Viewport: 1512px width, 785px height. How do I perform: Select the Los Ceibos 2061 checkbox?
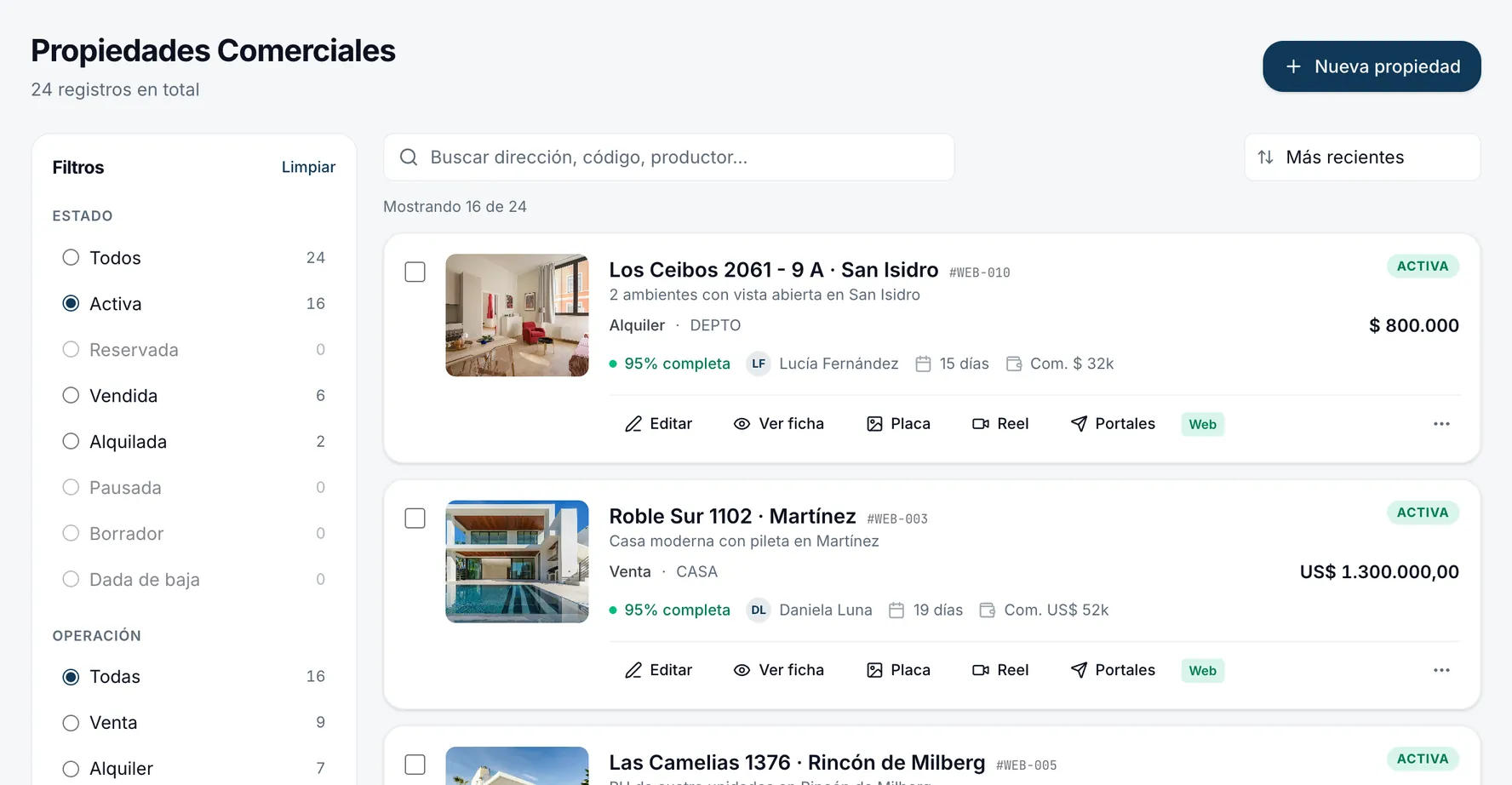tap(415, 272)
